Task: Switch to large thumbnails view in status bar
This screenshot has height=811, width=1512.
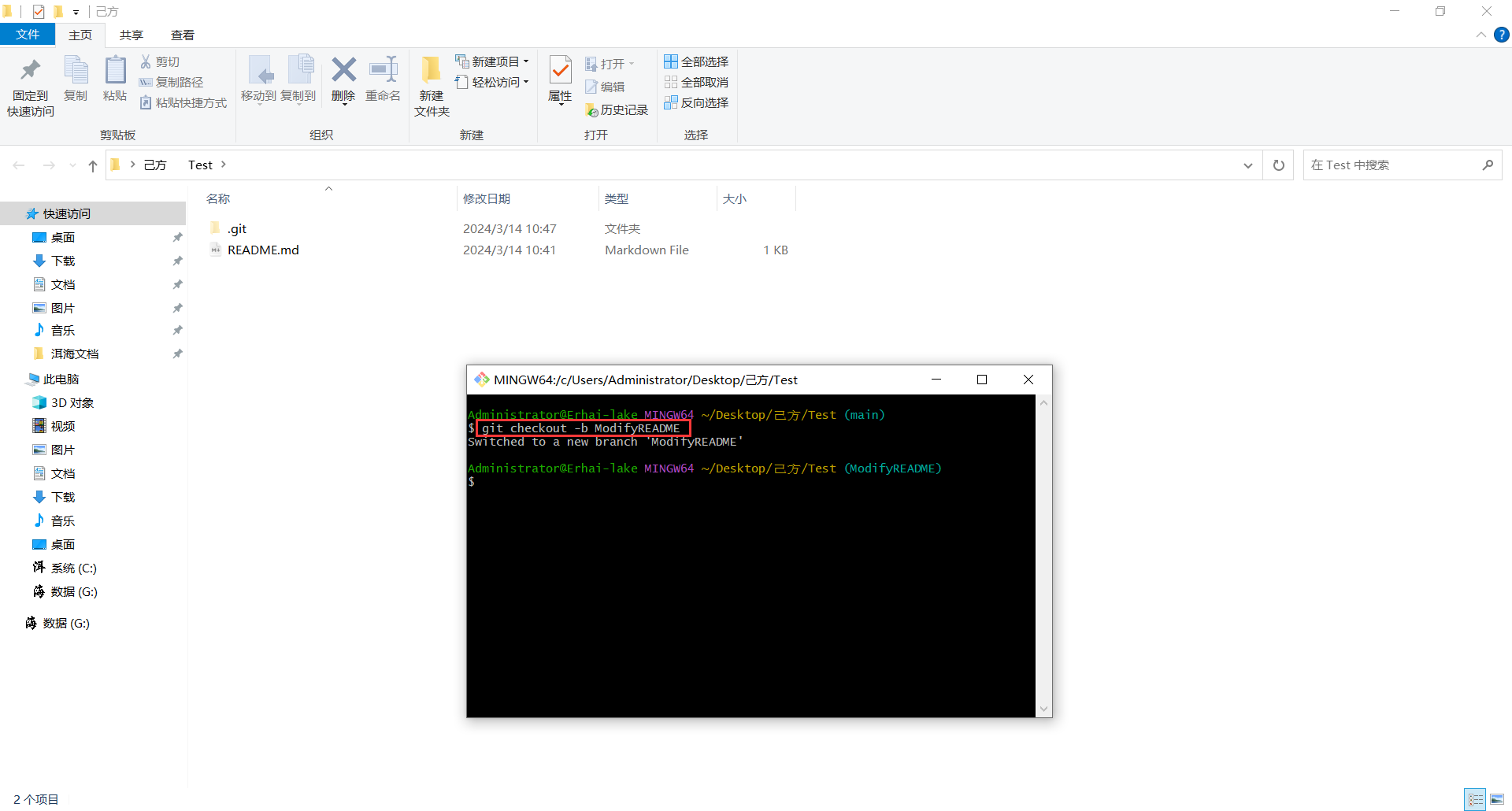Action: point(1497,799)
